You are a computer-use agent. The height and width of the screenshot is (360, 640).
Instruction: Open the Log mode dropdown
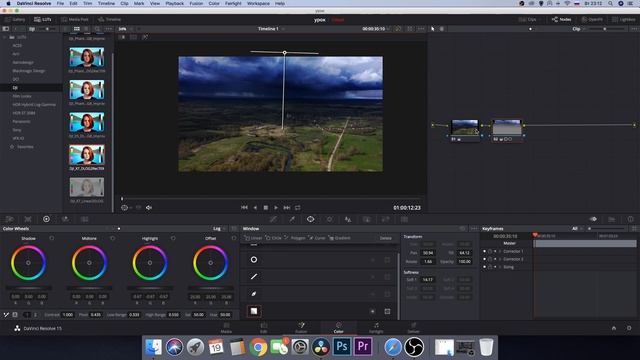tap(219, 229)
